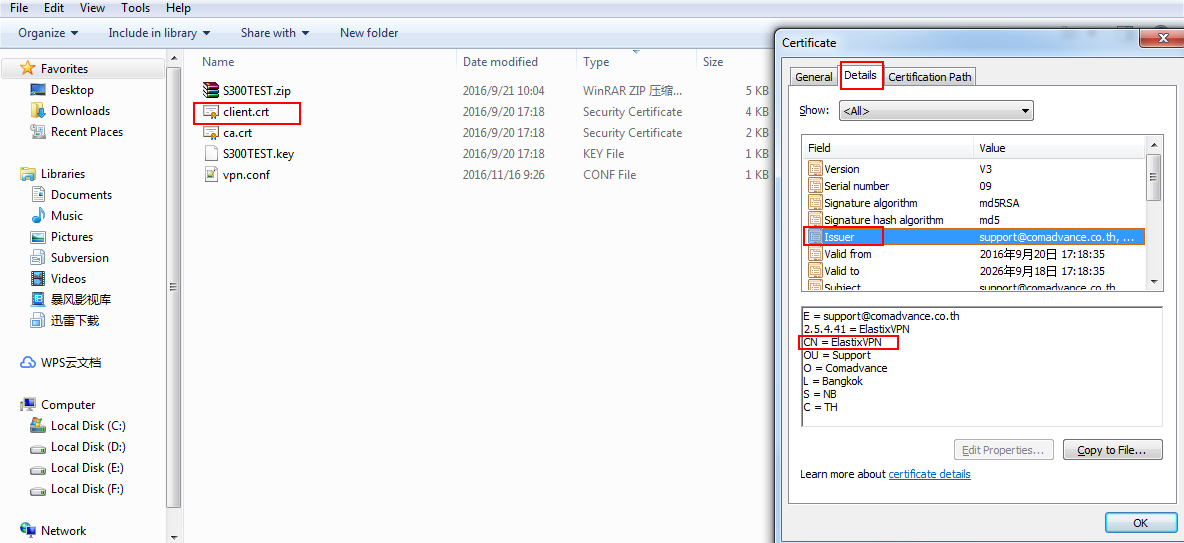Click the Documents library icon

39,195
